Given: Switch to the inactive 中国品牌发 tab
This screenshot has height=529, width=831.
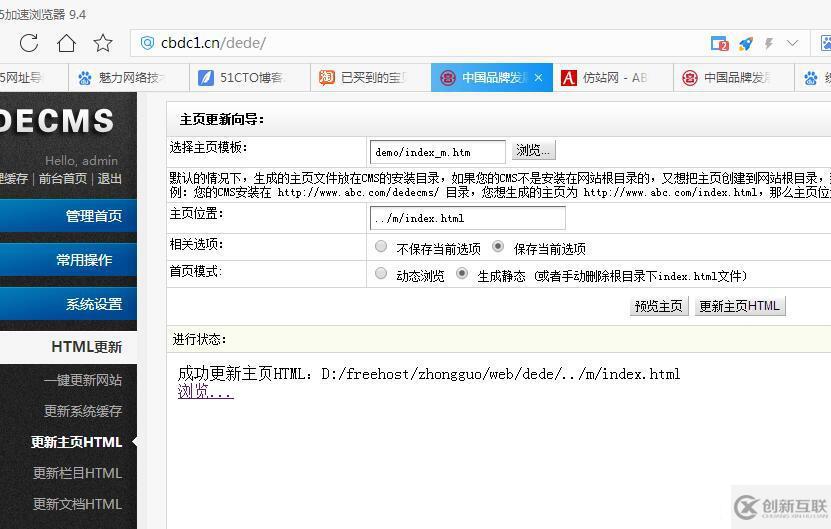Looking at the screenshot, I should tap(734, 77).
